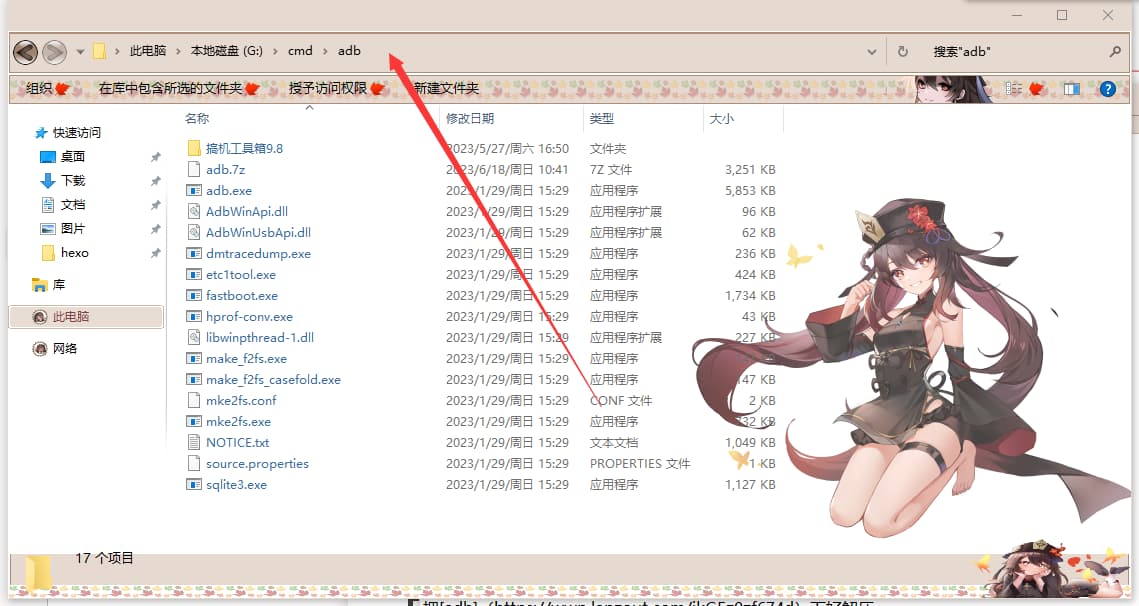
Task: Navigate to 本地磁盘 (G:) in the breadcrumb
Action: click(x=227, y=51)
